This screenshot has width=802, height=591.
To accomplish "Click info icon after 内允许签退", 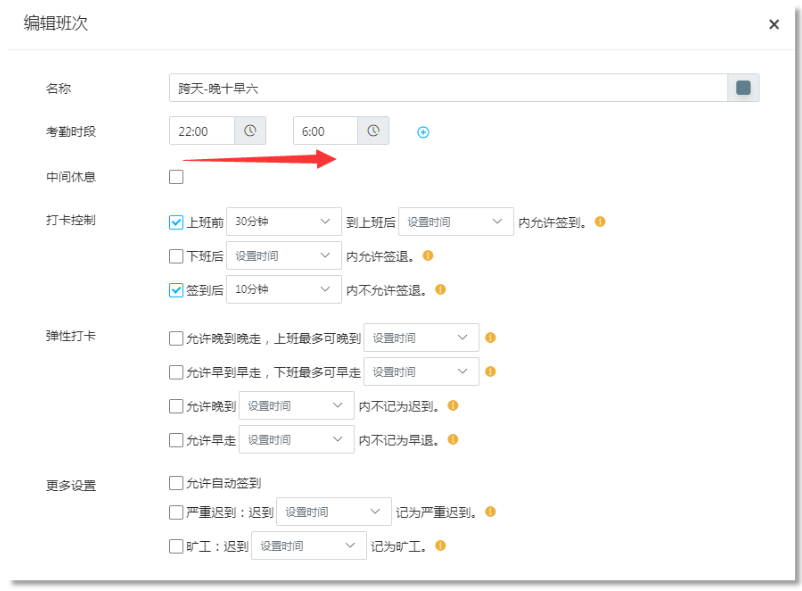I will pyautogui.click(x=428, y=256).
